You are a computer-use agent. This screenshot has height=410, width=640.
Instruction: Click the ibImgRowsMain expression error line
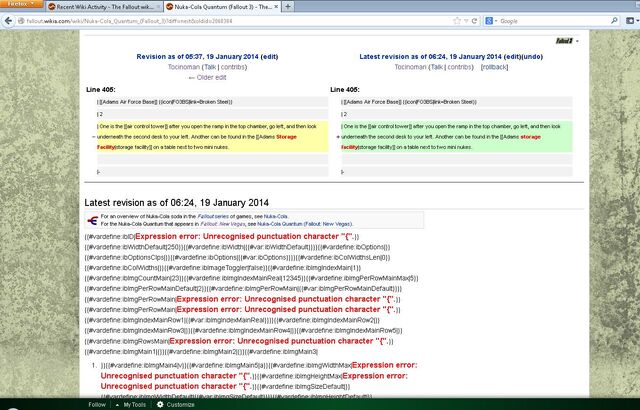(239, 341)
